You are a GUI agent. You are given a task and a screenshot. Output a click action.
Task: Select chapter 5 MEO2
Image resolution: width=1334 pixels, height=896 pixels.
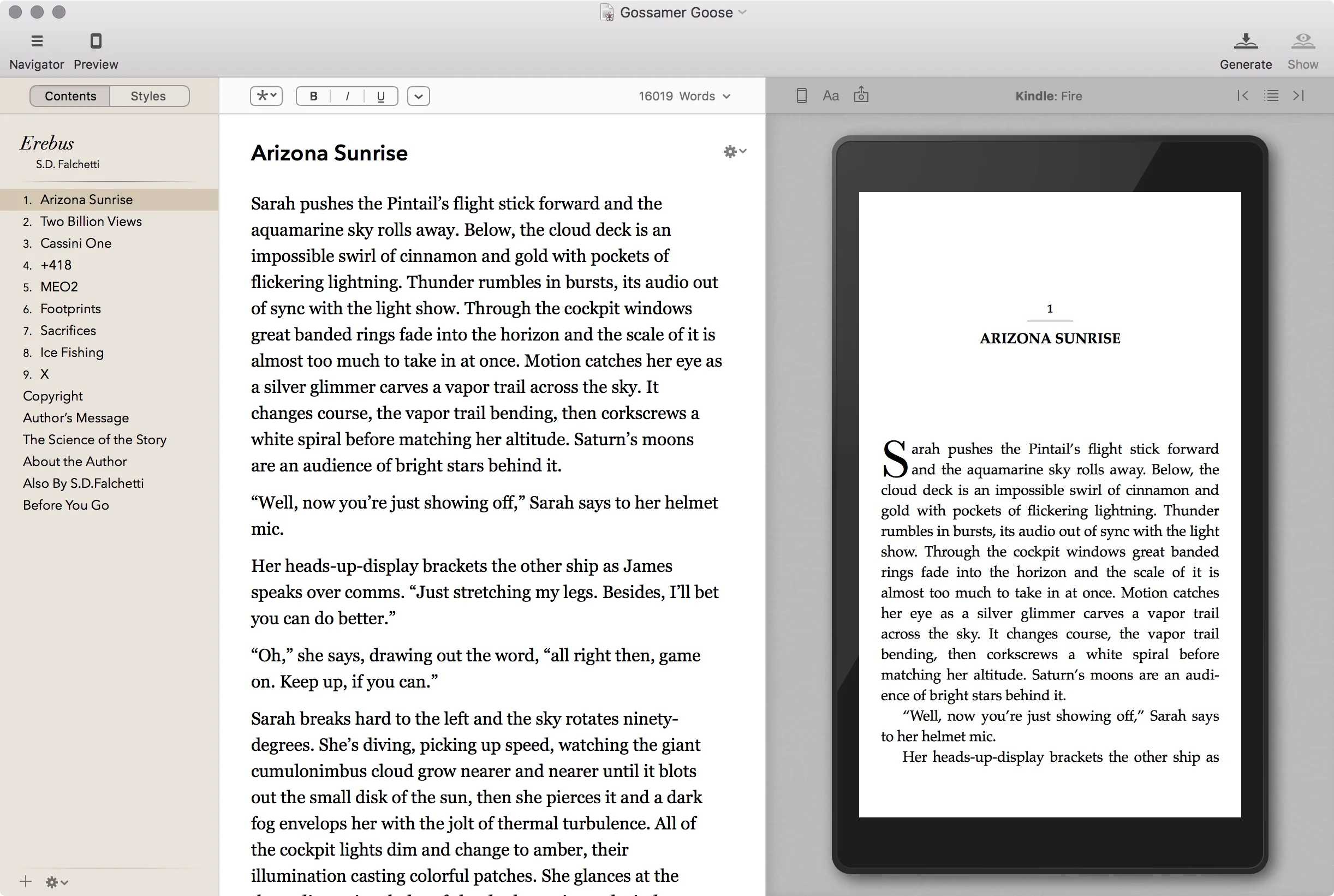tap(109, 286)
